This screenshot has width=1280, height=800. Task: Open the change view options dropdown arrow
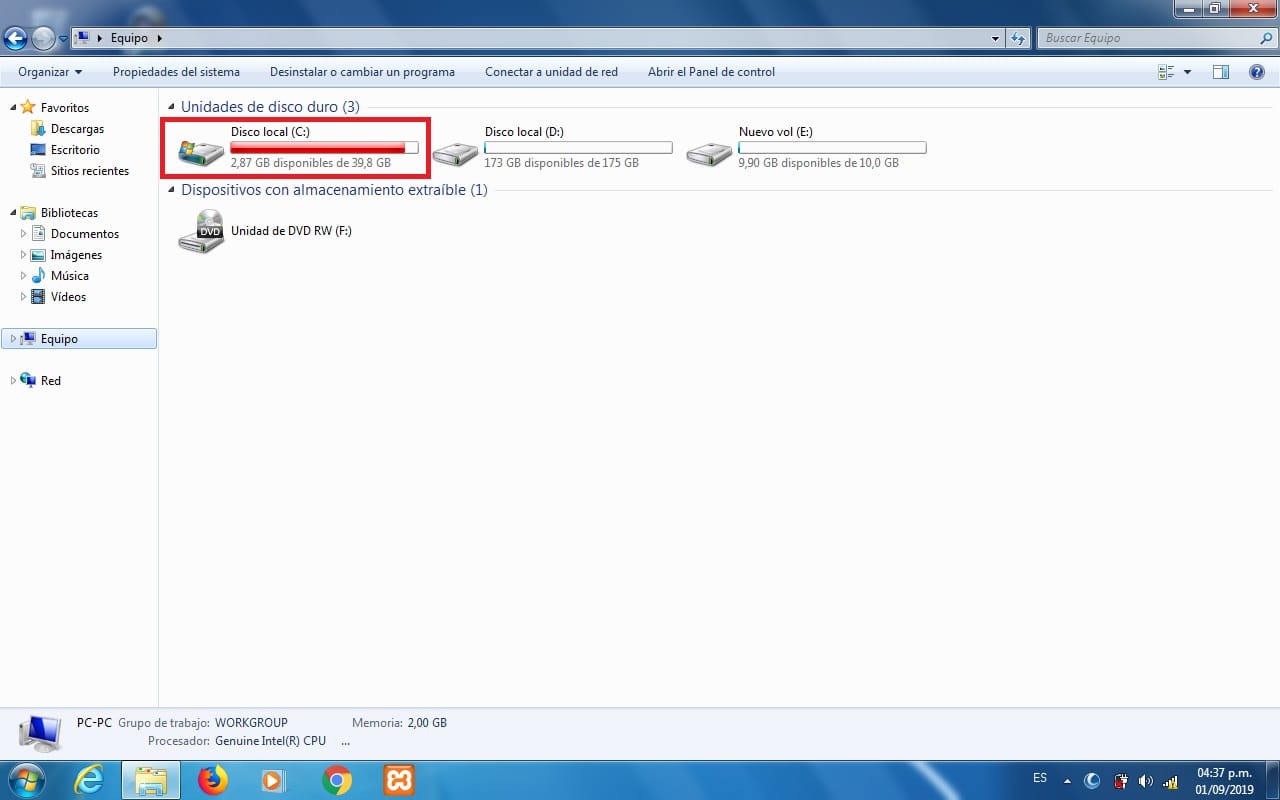[x=1187, y=72]
